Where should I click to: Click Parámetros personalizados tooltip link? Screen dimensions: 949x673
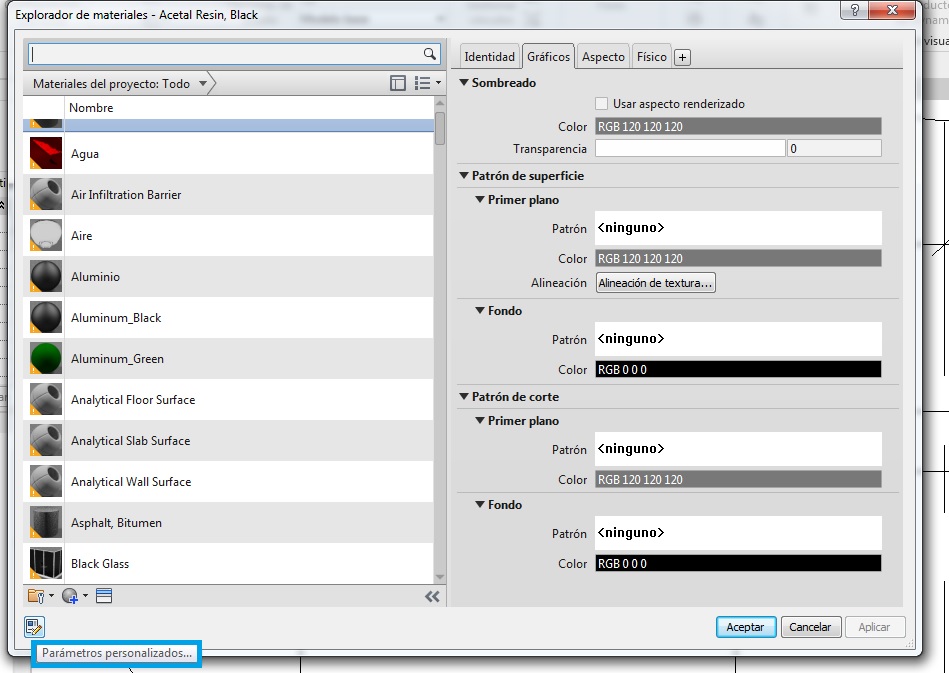[x=117, y=653]
